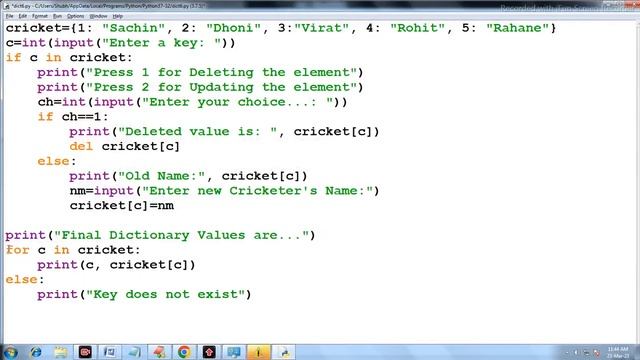Open the File menu
This screenshot has height=360, width=640.
tap(9, 16)
